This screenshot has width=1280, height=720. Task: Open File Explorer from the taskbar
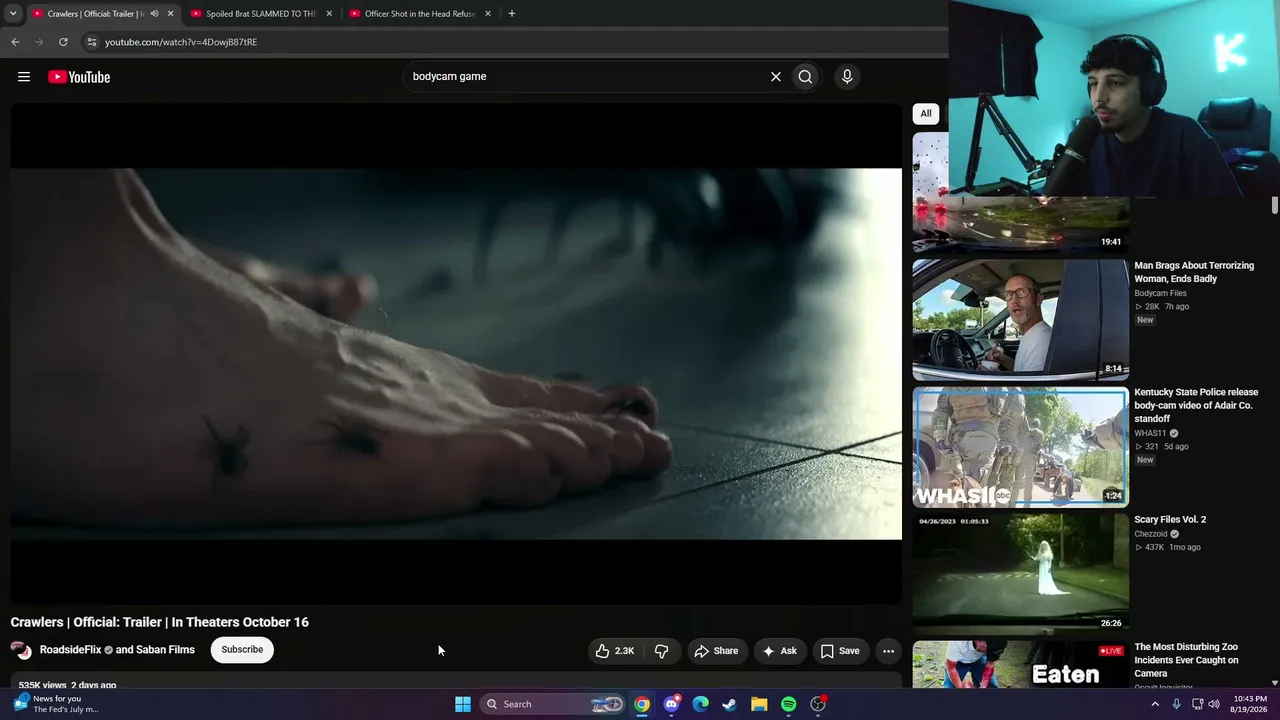click(x=759, y=704)
